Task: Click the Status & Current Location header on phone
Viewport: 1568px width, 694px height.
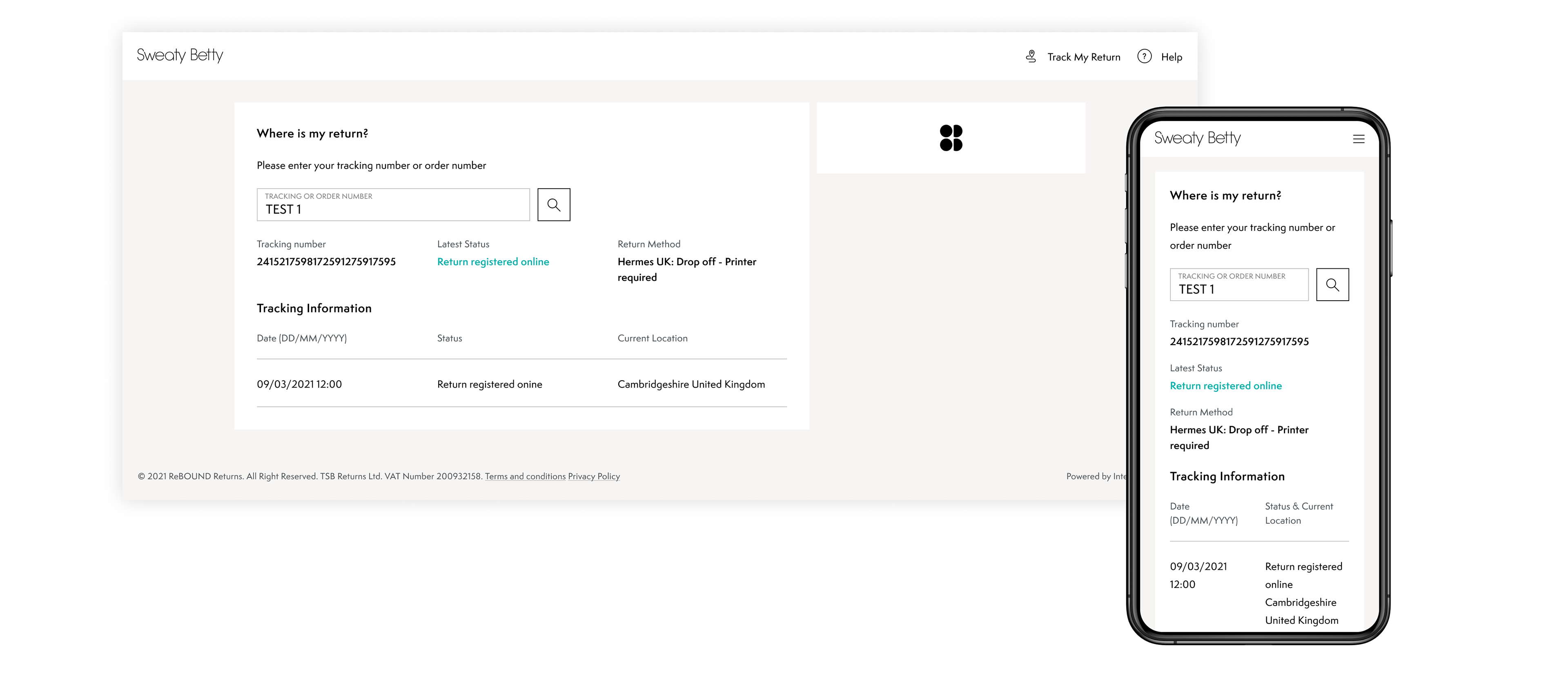Action: [1299, 514]
